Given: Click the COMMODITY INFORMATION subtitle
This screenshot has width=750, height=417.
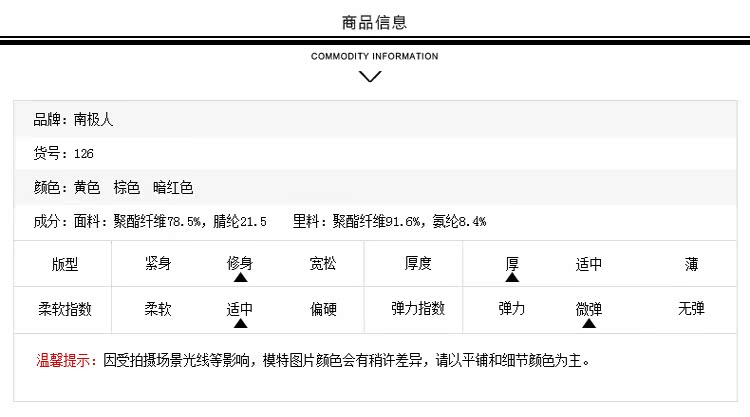Looking at the screenshot, I should click(375, 56).
